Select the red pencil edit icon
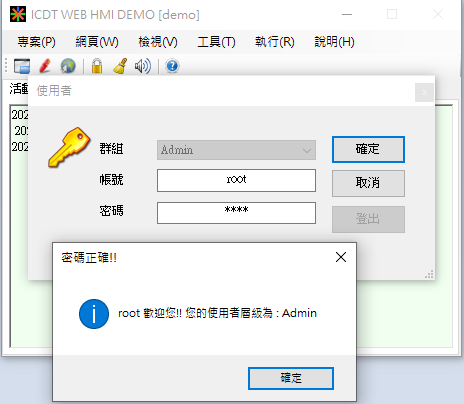The height and width of the screenshot is (404, 464). pos(45,66)
